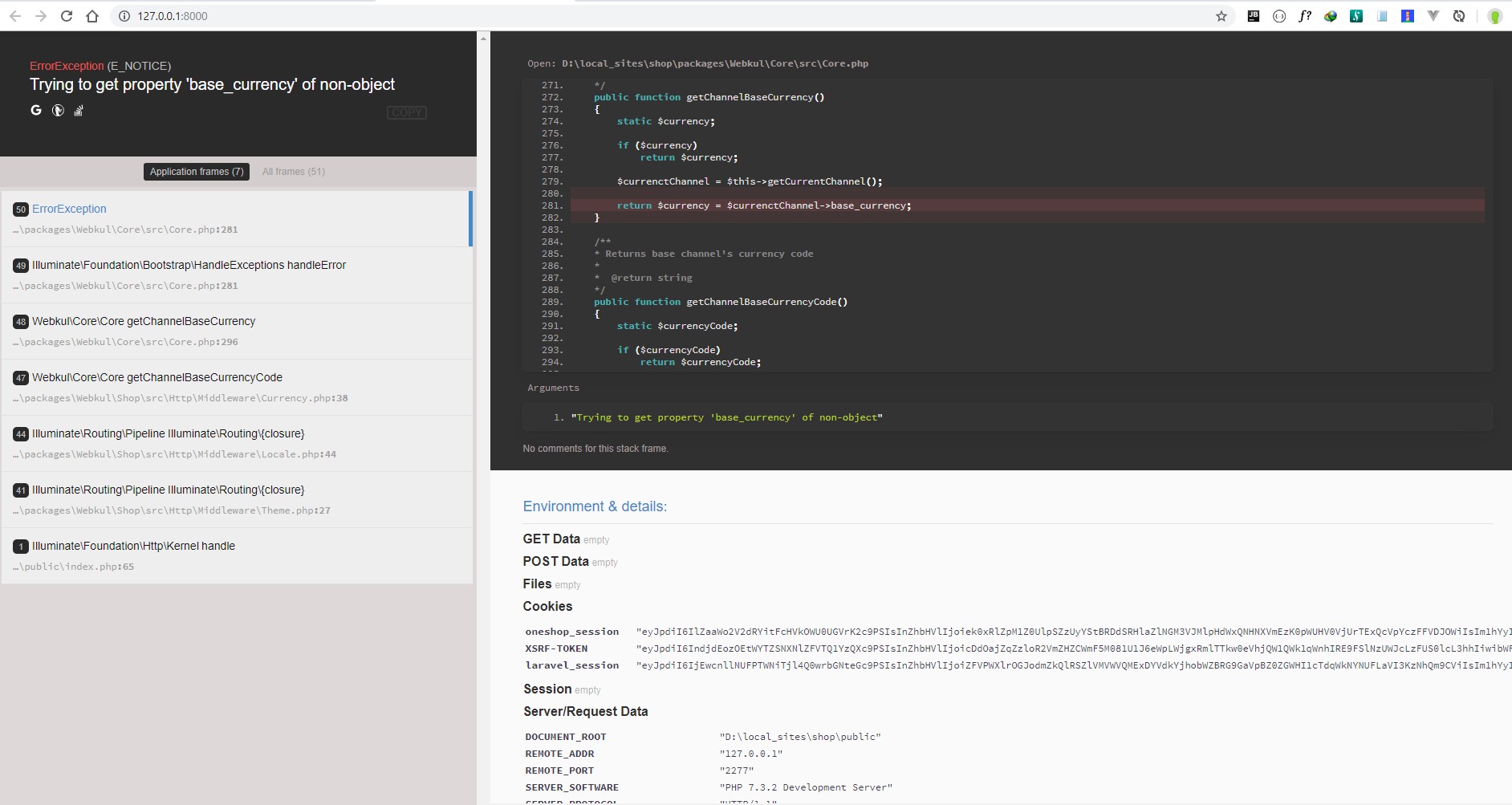
Task: Click the argument 1 error string
Action: 727,417
